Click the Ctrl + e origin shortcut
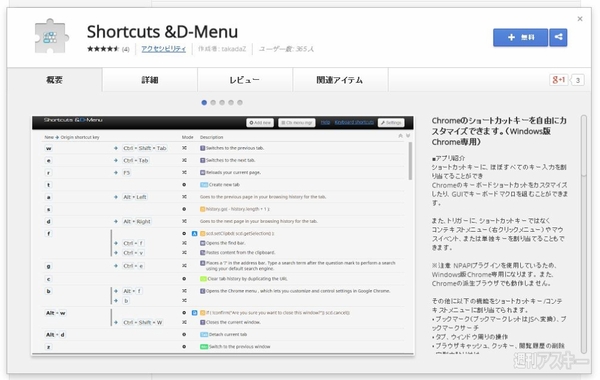The height and width of the screenshot is (380, 600). (x=133, y=266)
